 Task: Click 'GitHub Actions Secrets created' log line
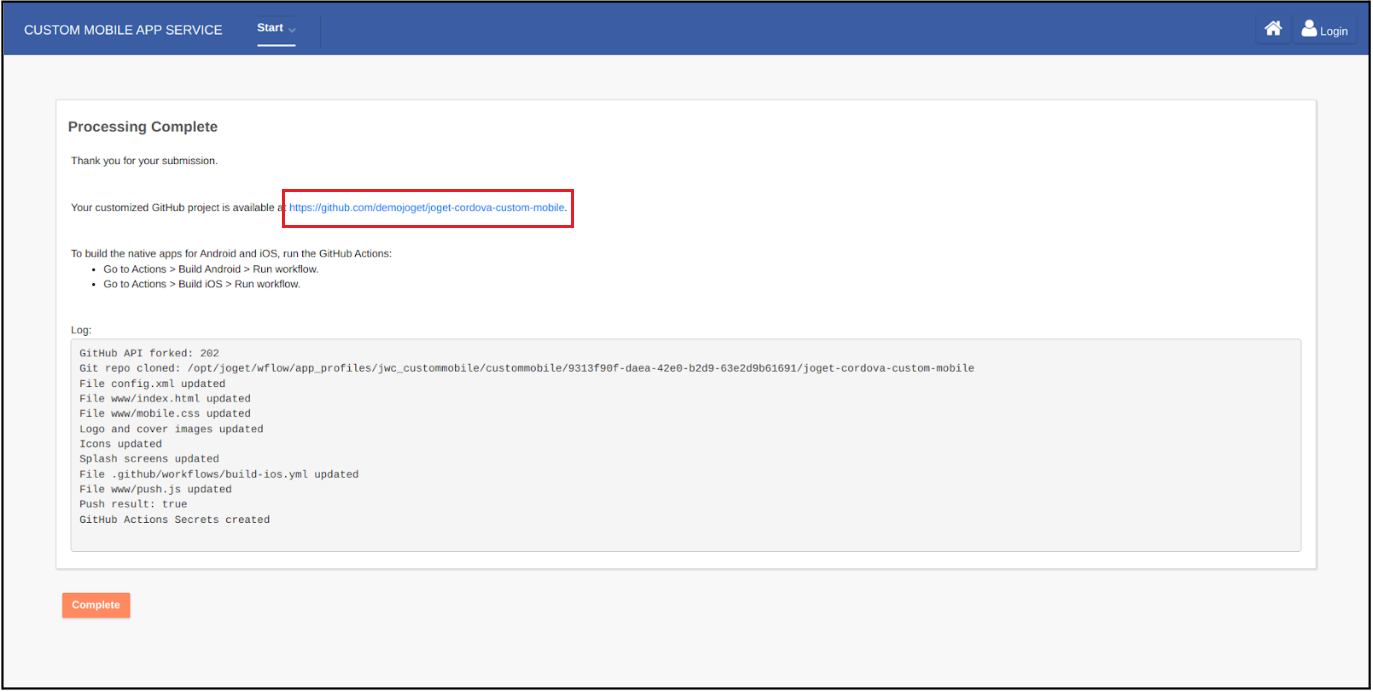click(175, 520)
